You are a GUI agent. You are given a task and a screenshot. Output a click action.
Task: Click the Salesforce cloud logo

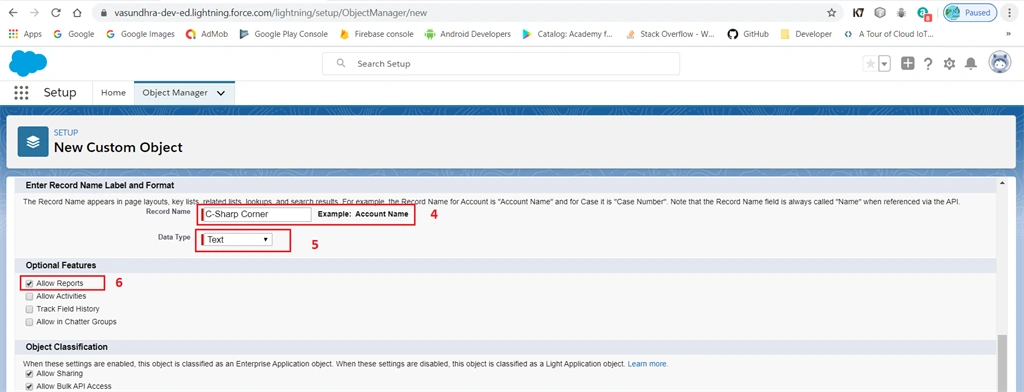coord(28,63)
